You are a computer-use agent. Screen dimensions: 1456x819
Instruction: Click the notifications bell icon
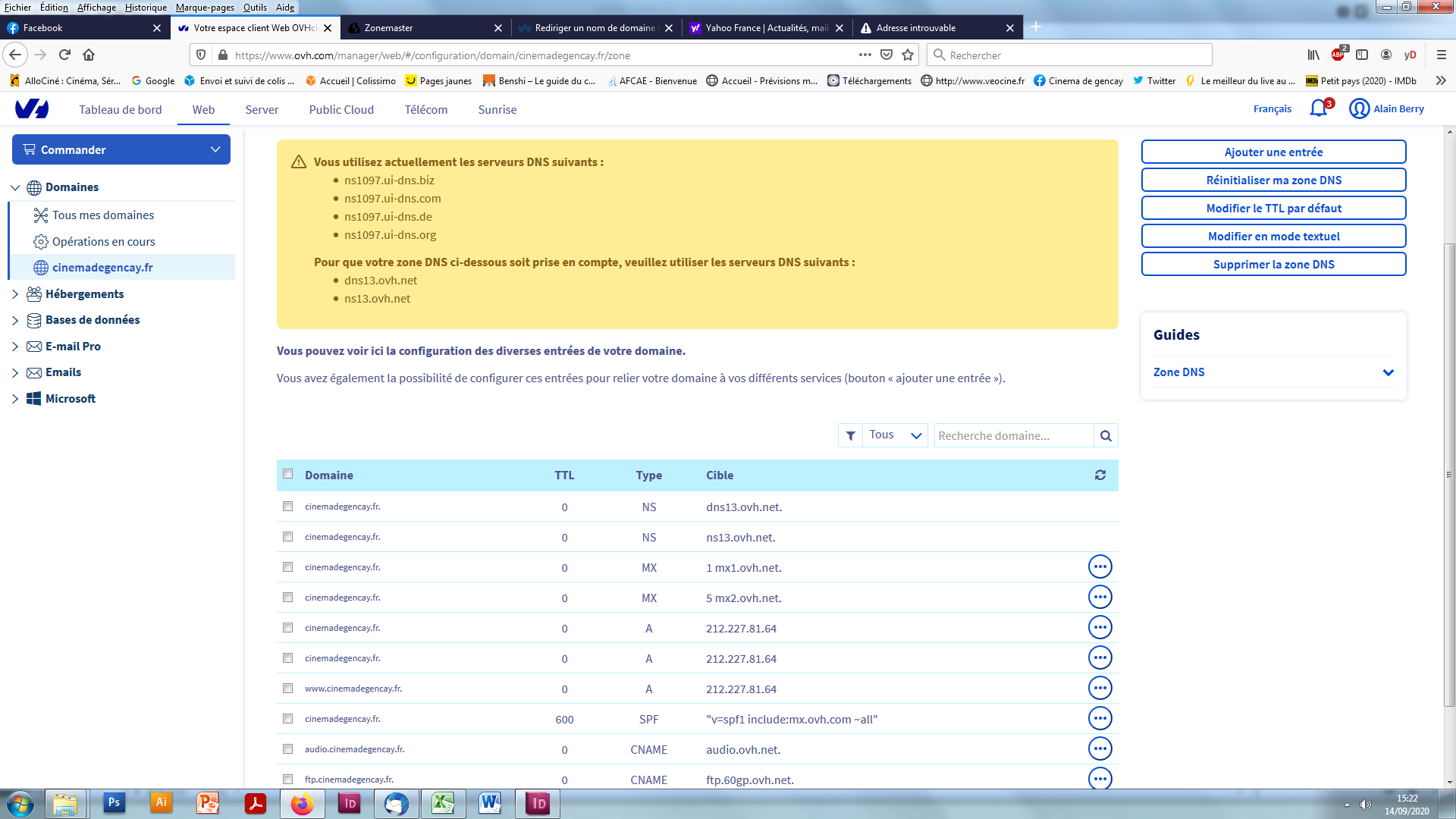tap(1319, 108)
